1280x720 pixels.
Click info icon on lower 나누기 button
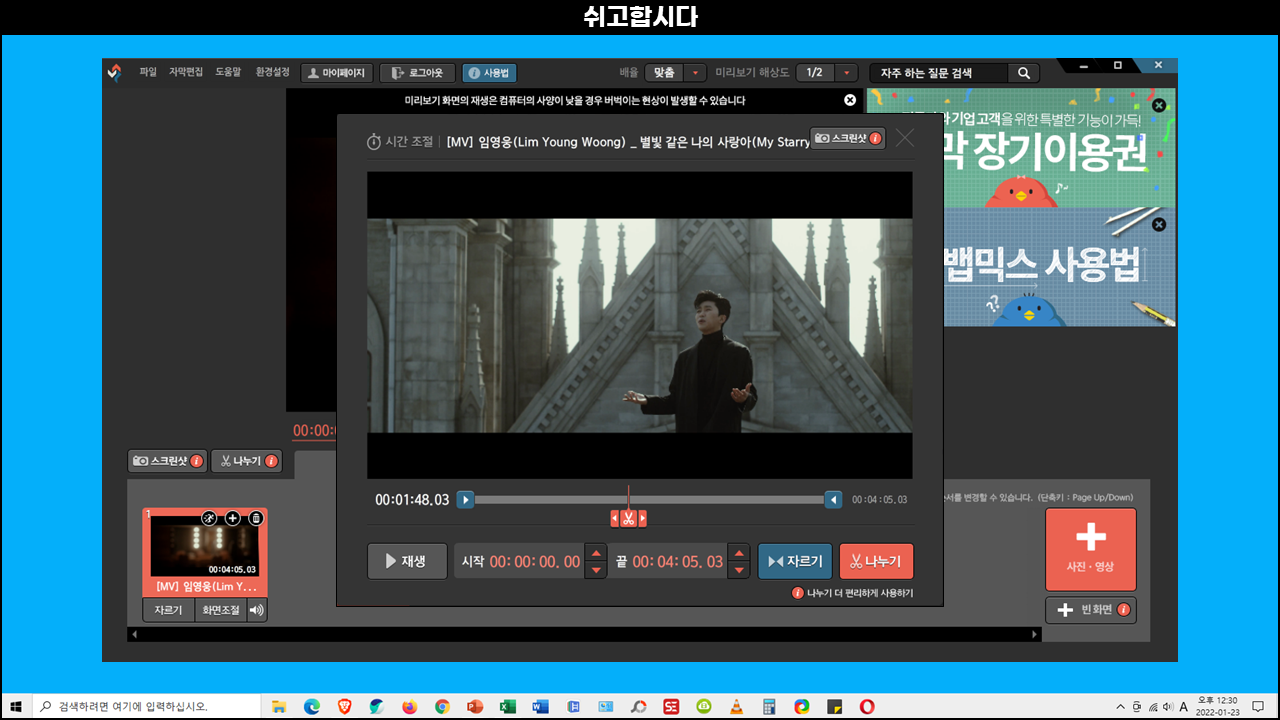271,461
